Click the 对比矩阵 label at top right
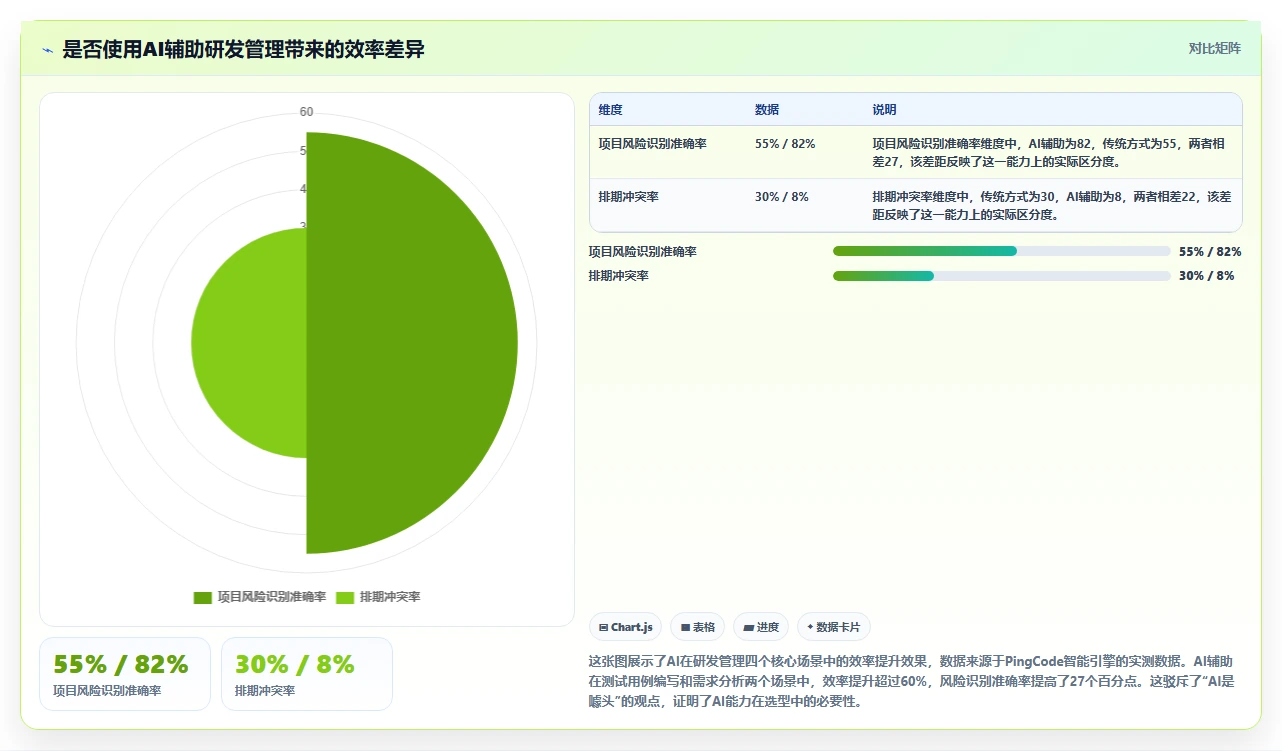 pyautogui.click(x=1214, y=48)
